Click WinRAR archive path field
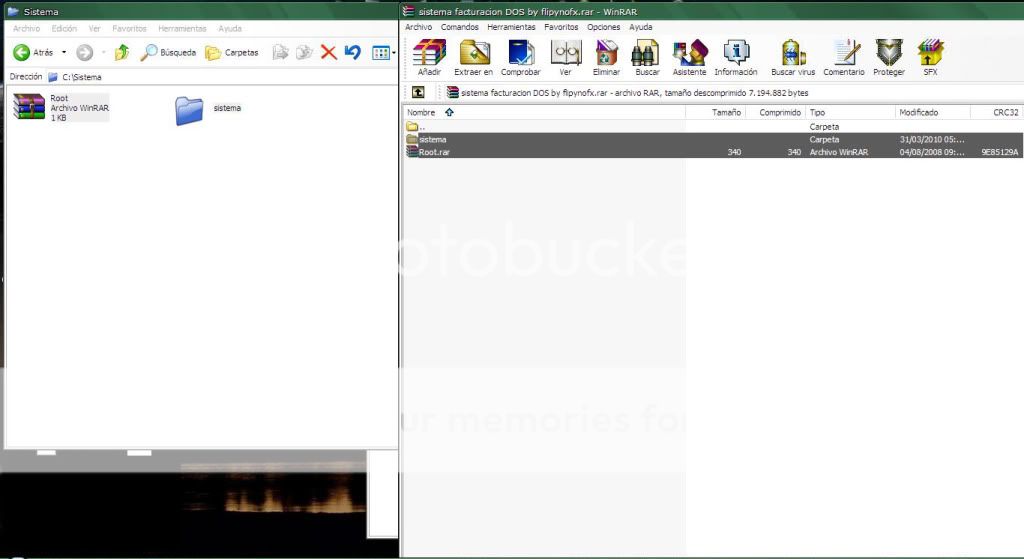 click(x=733, y=93)
